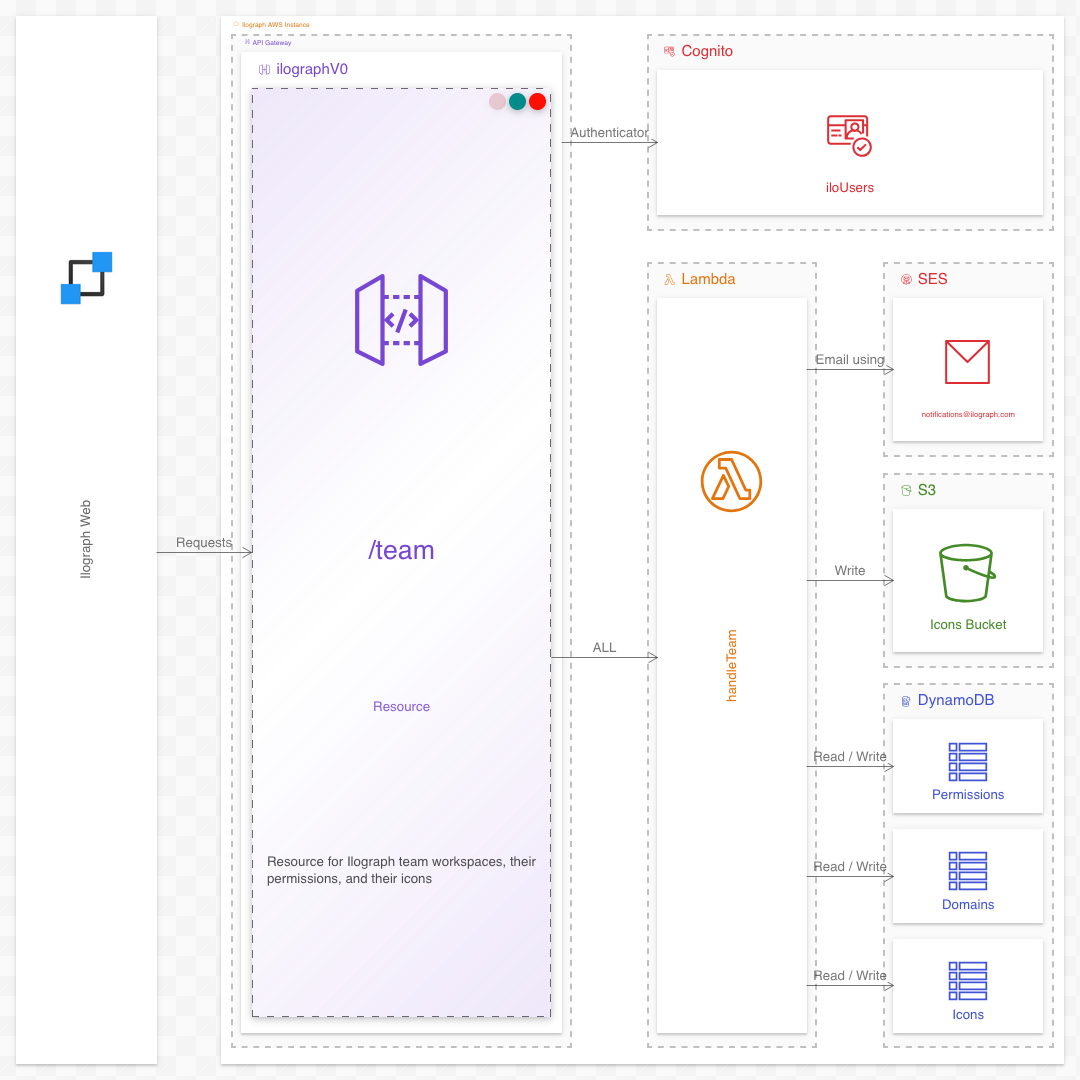Viewport: 1080px width, 1080px height.
Task: Click the Domains table label
Action: [968, 904]
